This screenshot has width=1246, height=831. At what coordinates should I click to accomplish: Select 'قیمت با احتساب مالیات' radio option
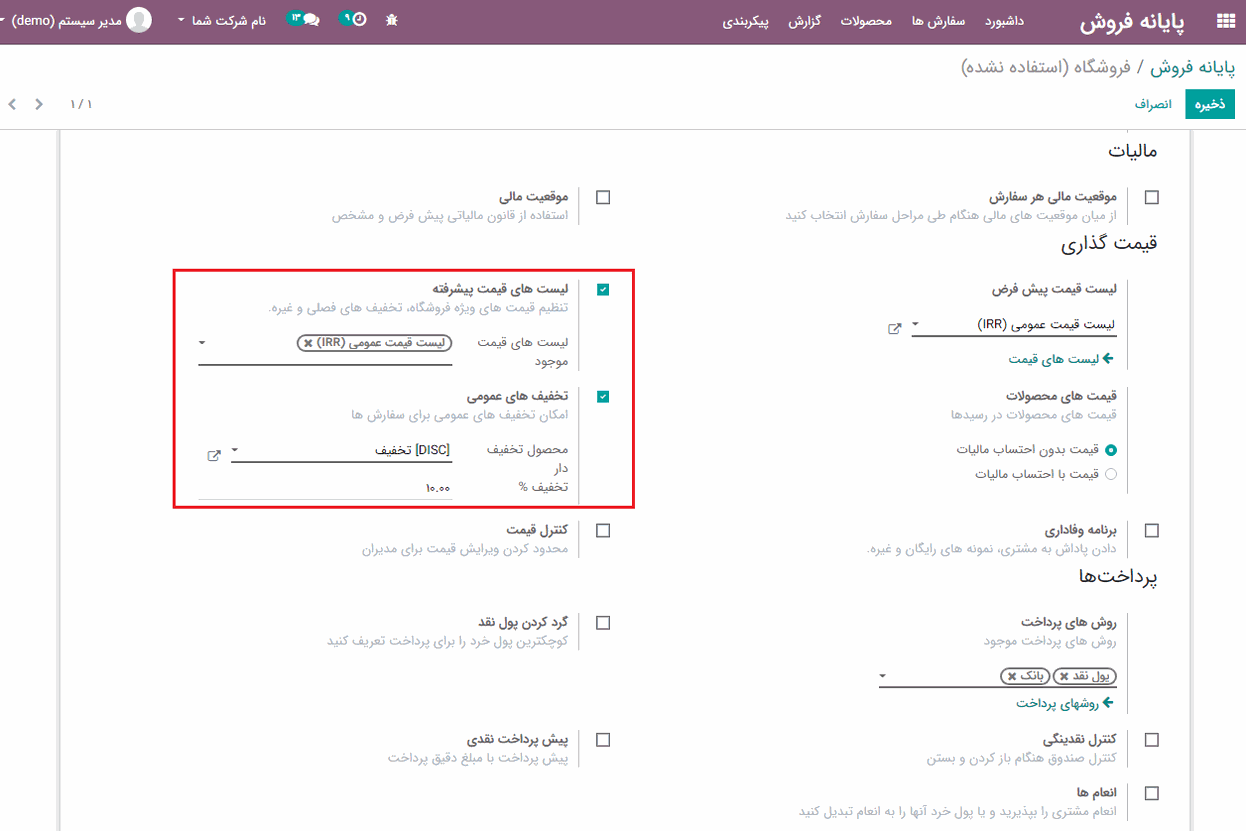click(1111, 474)
